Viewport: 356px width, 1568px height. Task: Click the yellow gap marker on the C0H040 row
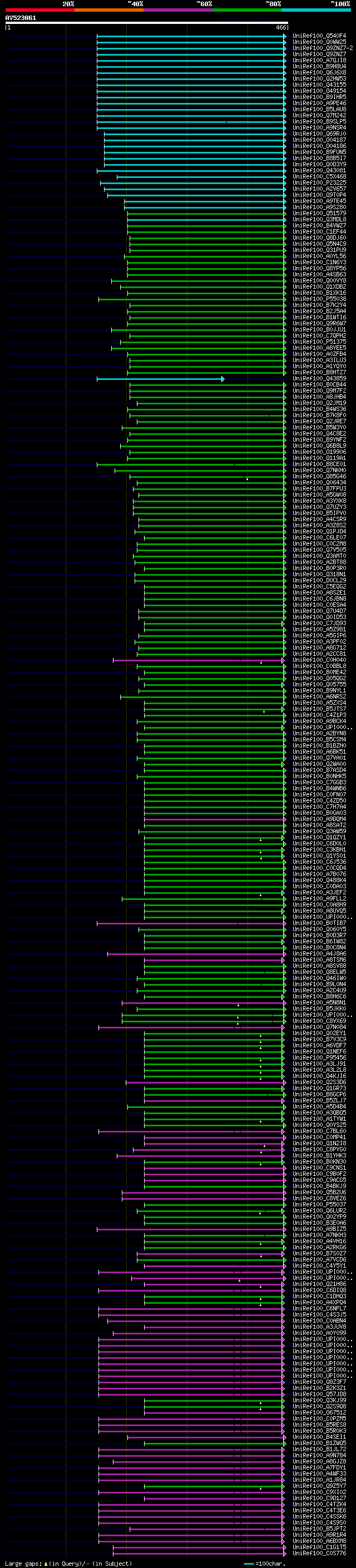coord(261,662)
